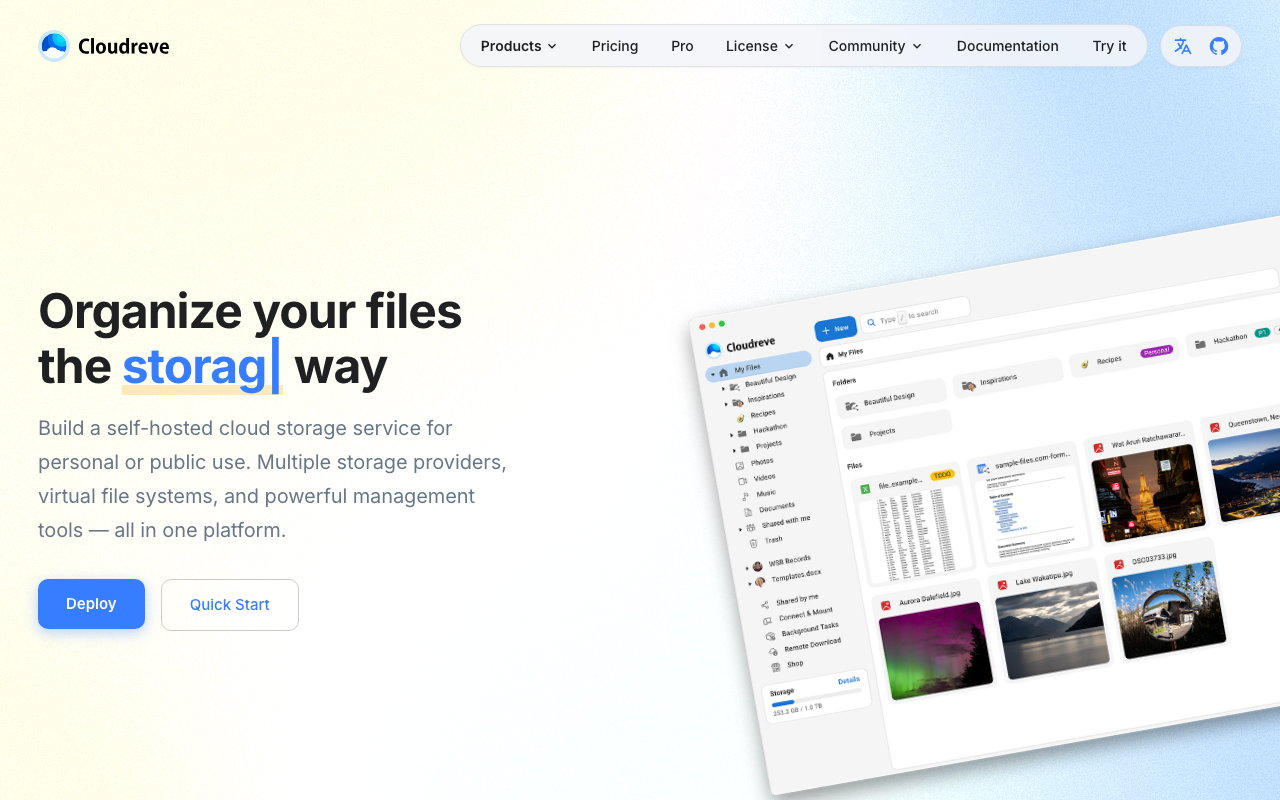This screenshot has height=800, width=1280.
Task: Expand the Community dropdown menu
Action: pyautogui.click(x=875, y=46)
